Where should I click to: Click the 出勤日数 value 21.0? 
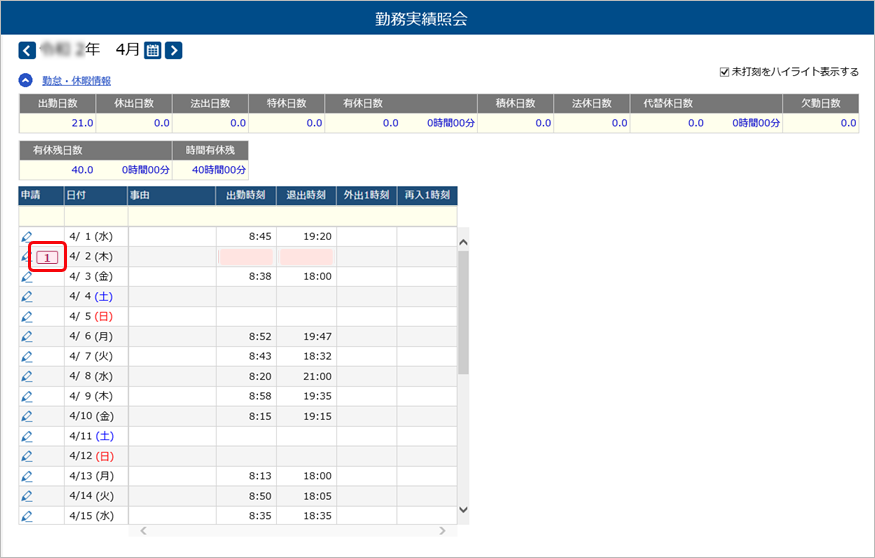pos(83,123)
